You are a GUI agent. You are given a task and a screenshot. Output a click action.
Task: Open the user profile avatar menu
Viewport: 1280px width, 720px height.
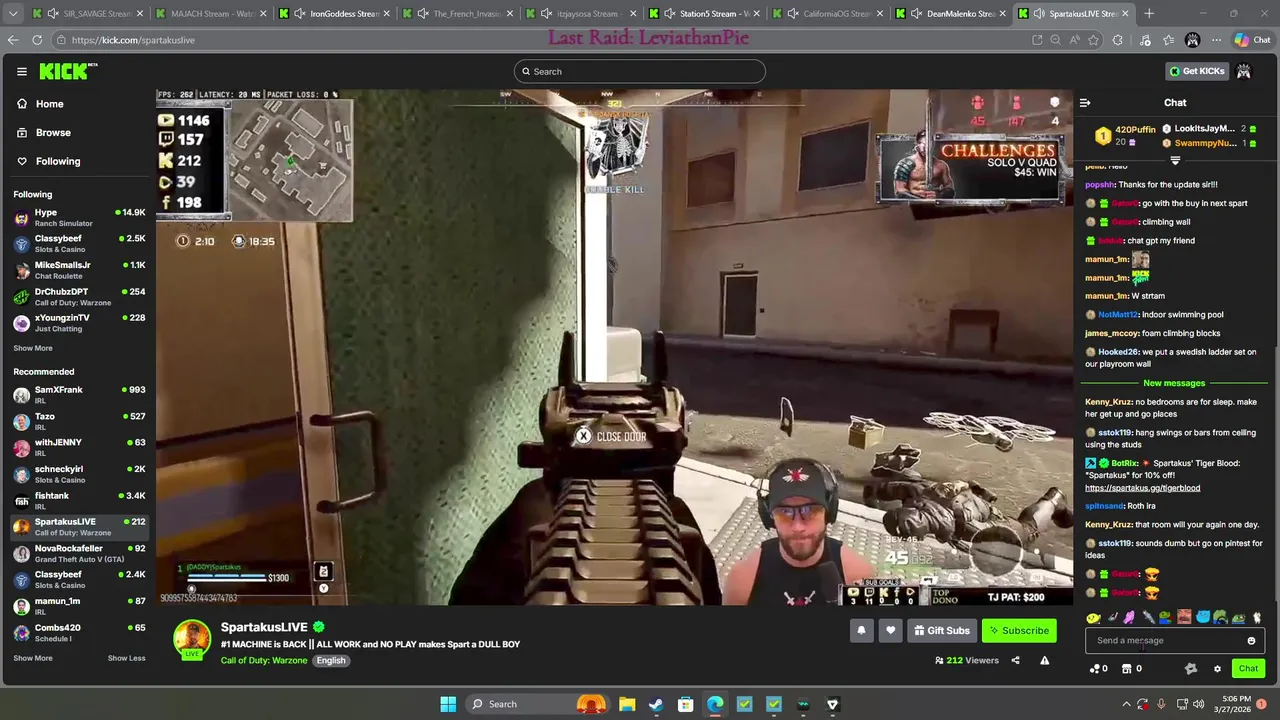point(1244,71)
